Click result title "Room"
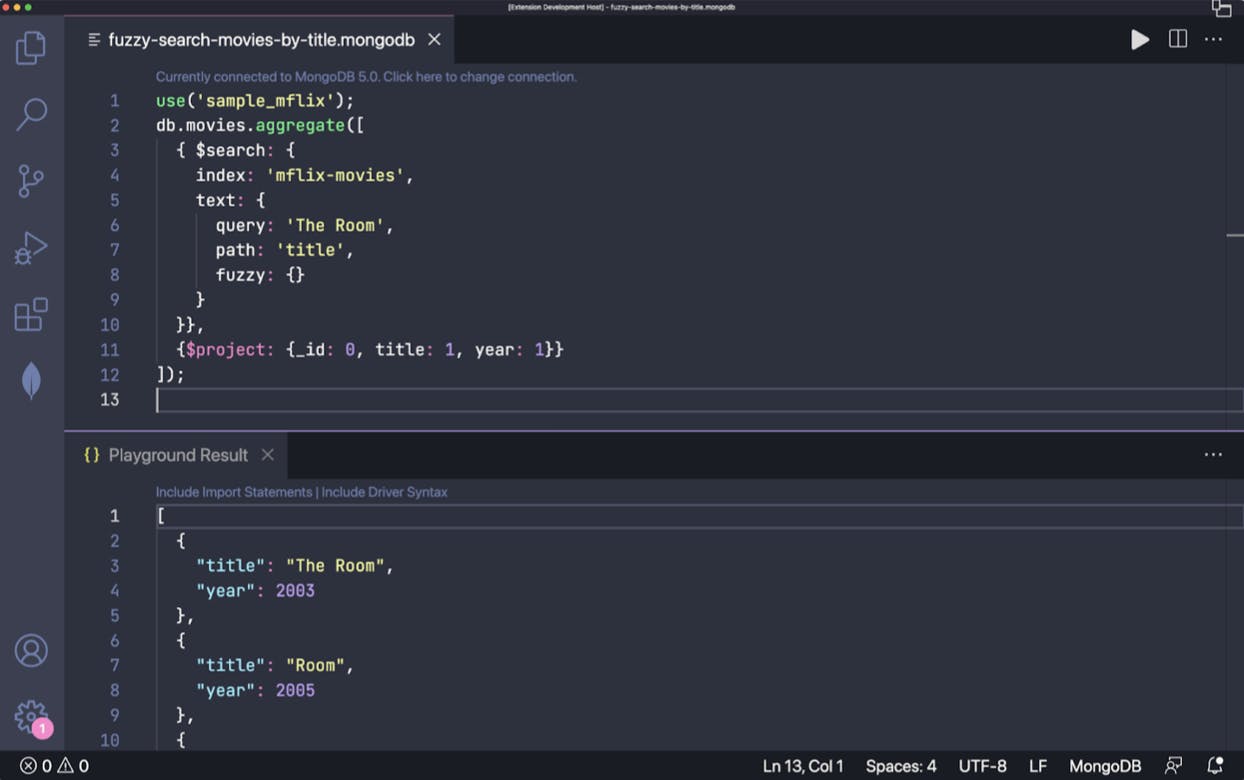This screenshot has height=780, width=1244. 315,665
